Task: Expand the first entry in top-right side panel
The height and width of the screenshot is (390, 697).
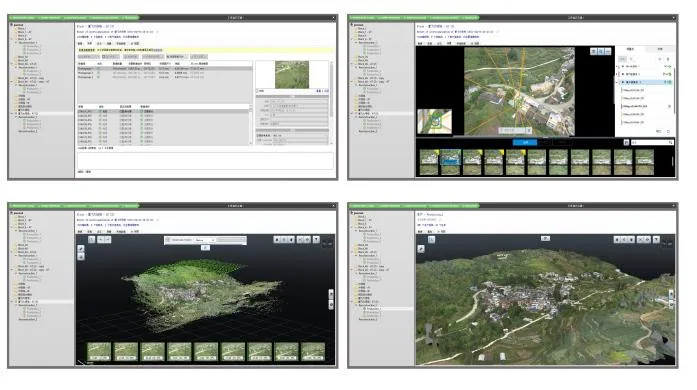Action: pos(617,66)
